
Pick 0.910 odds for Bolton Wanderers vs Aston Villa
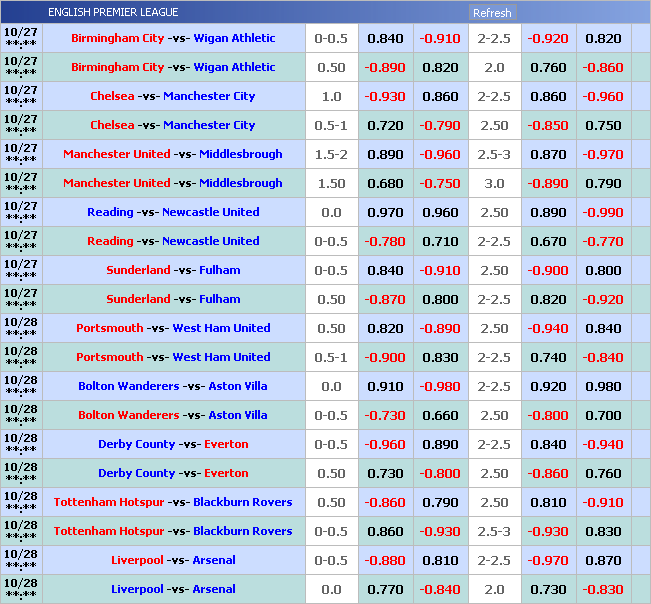coord(385,386)
